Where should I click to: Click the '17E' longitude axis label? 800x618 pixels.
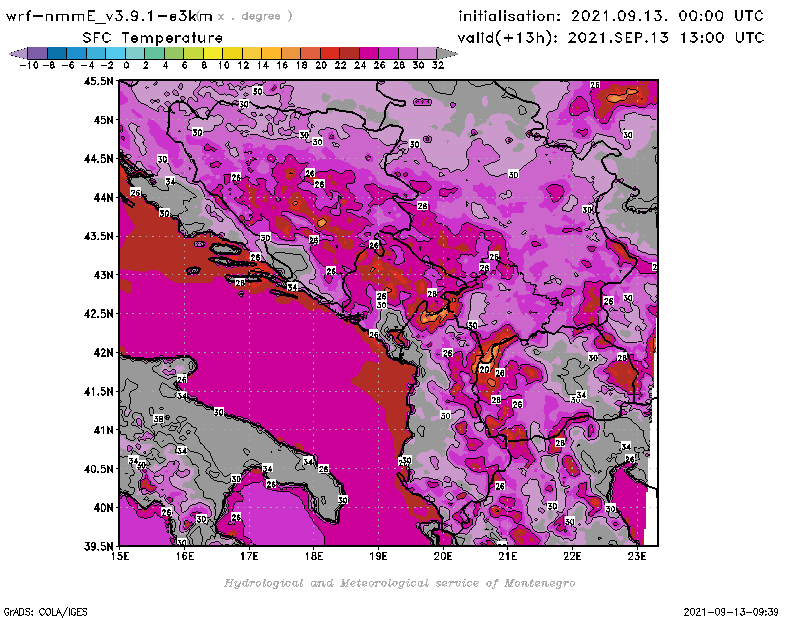pyautogui.click(x=249, y=556)
